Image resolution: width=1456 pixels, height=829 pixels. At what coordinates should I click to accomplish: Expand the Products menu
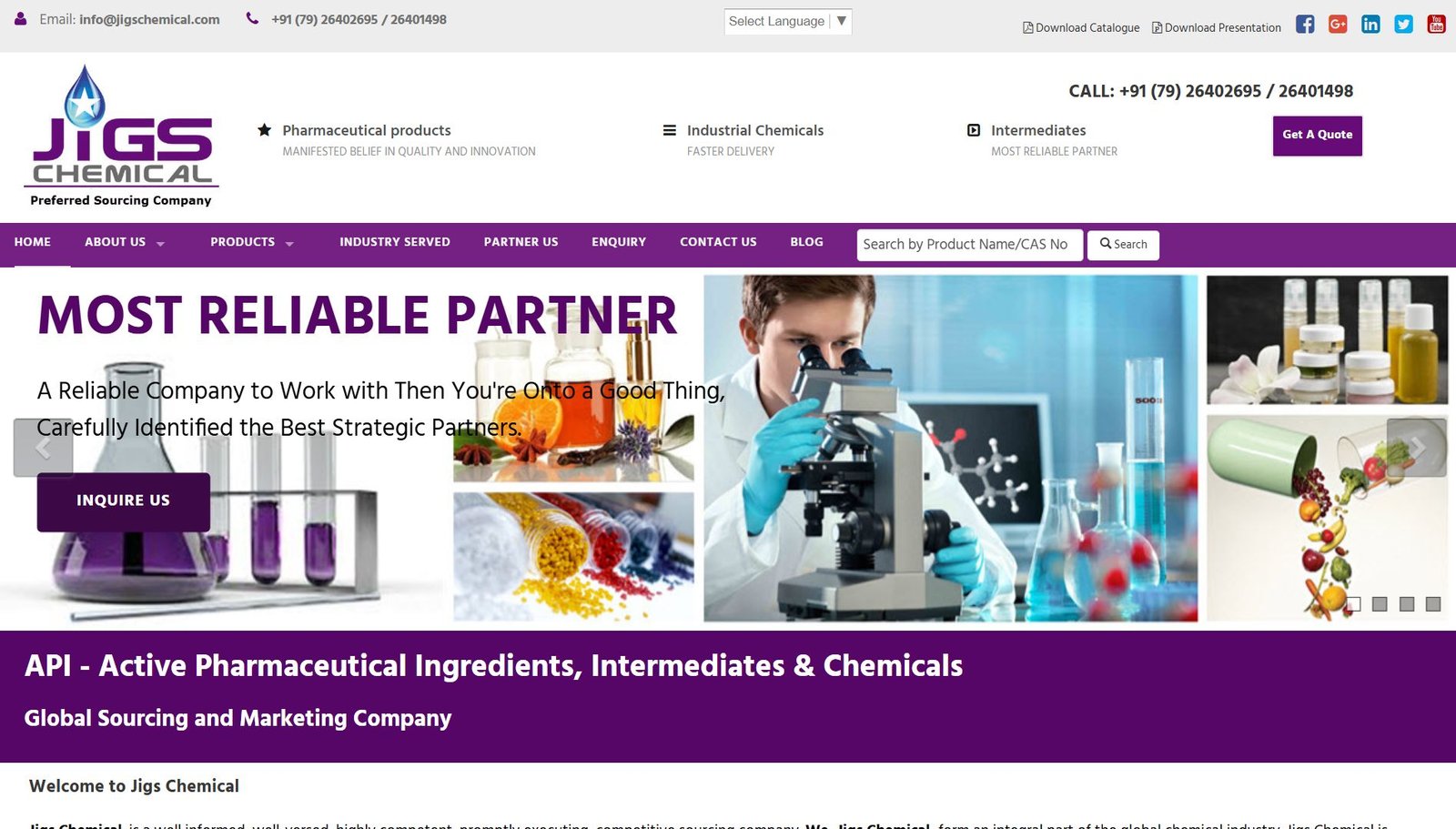[x=252, y=242]
